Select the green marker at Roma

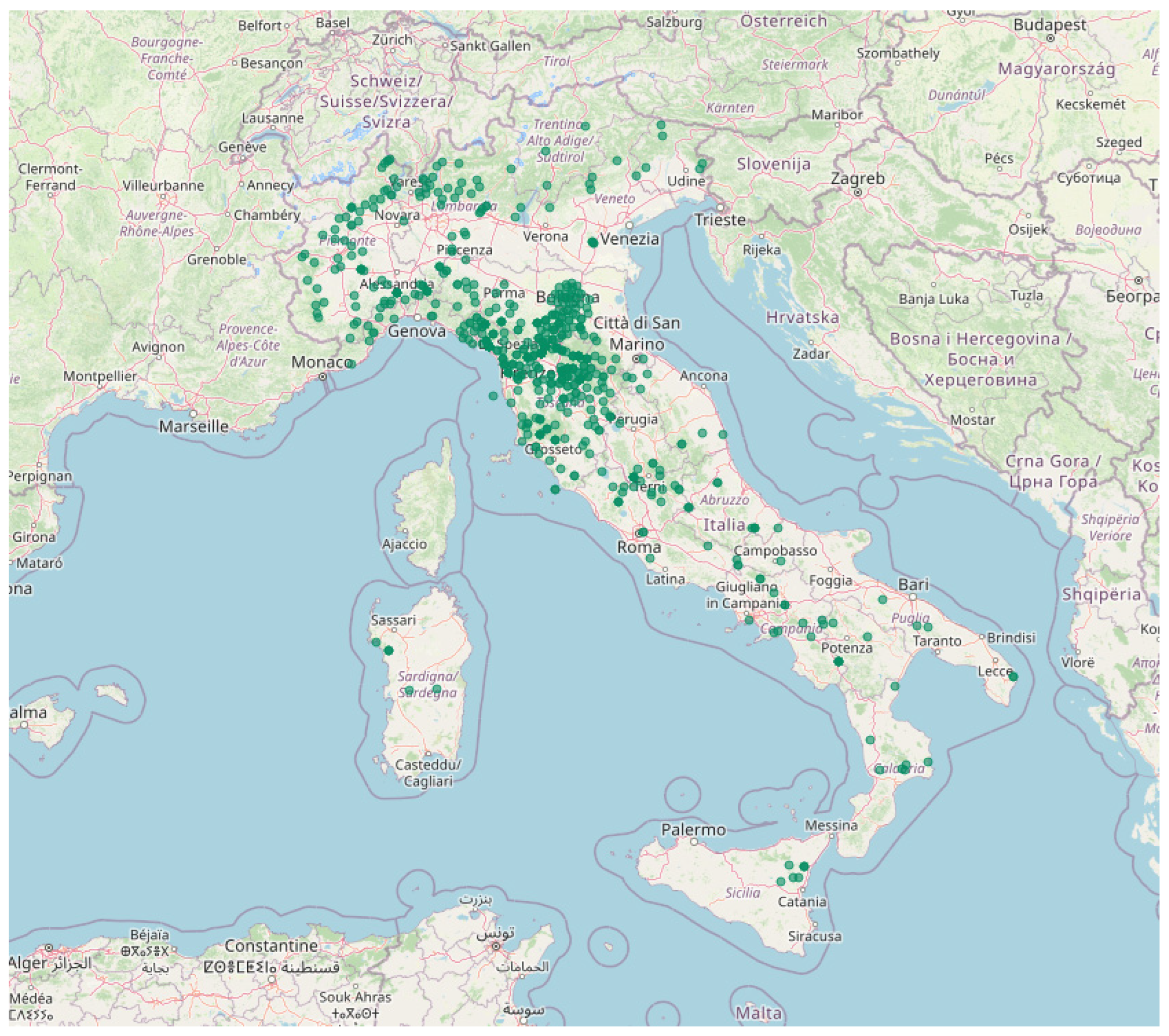(x=642, y=532)
